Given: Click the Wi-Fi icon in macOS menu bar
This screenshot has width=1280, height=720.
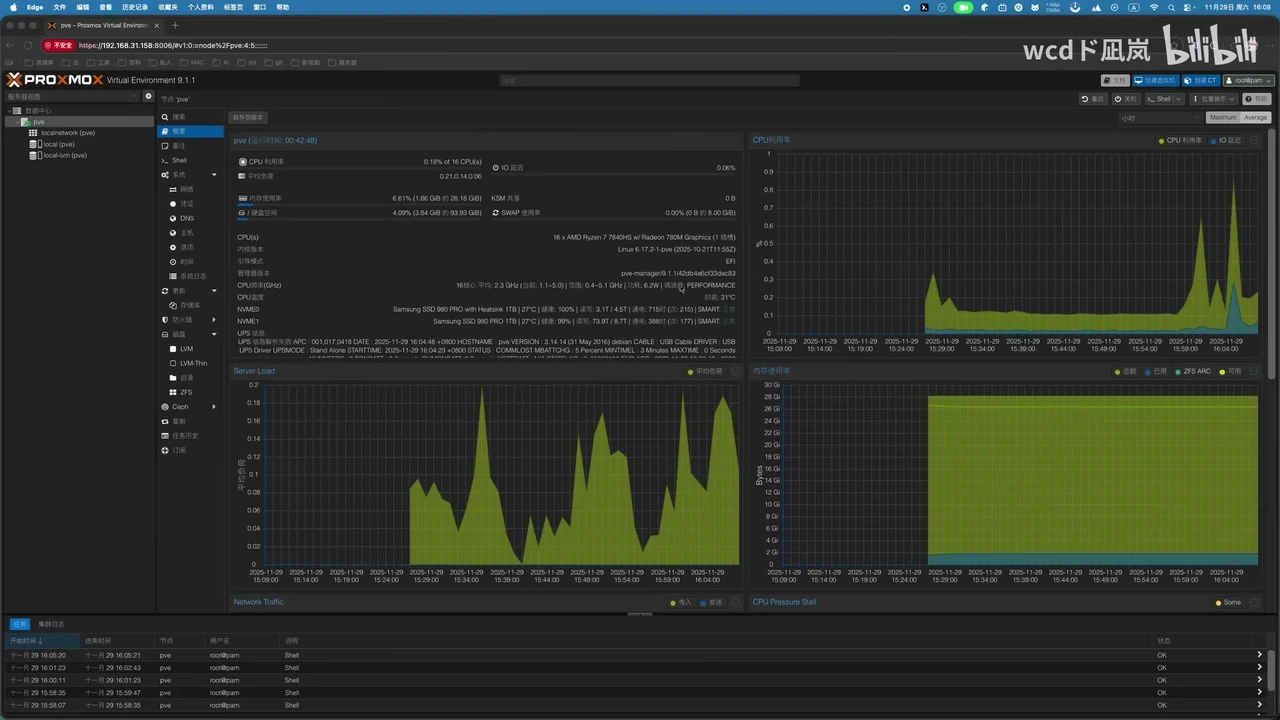Looking at the screenshot, I should click(1154, 7).
